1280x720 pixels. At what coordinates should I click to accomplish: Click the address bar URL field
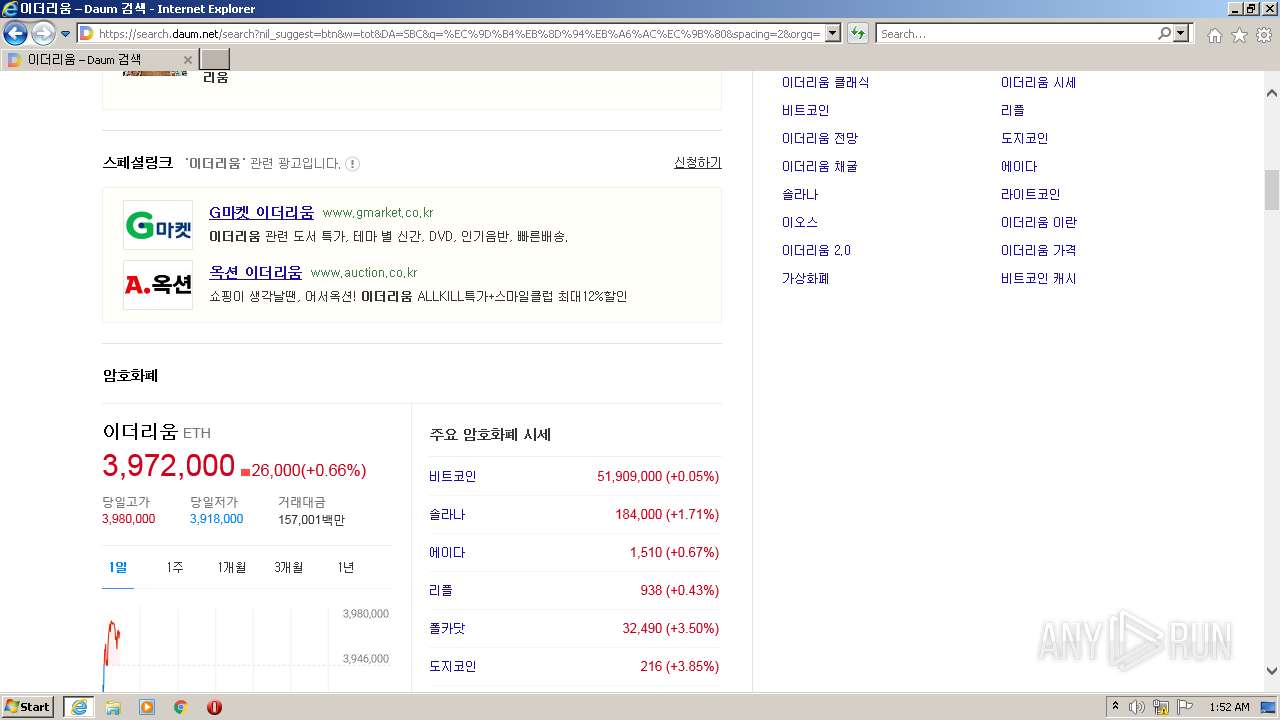tap(458, 34)
